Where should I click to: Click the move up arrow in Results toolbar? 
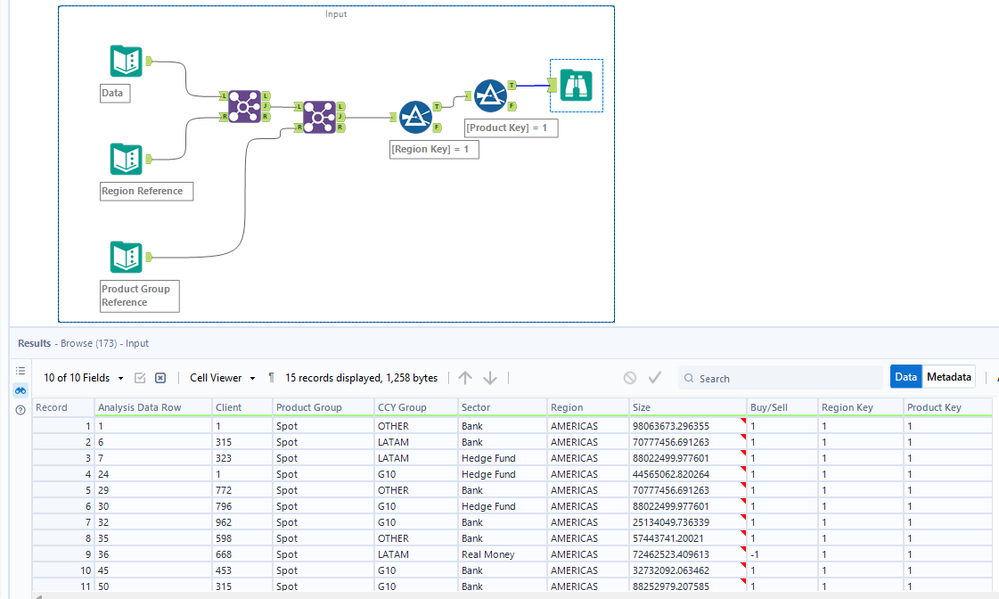[x=465, y=378]
